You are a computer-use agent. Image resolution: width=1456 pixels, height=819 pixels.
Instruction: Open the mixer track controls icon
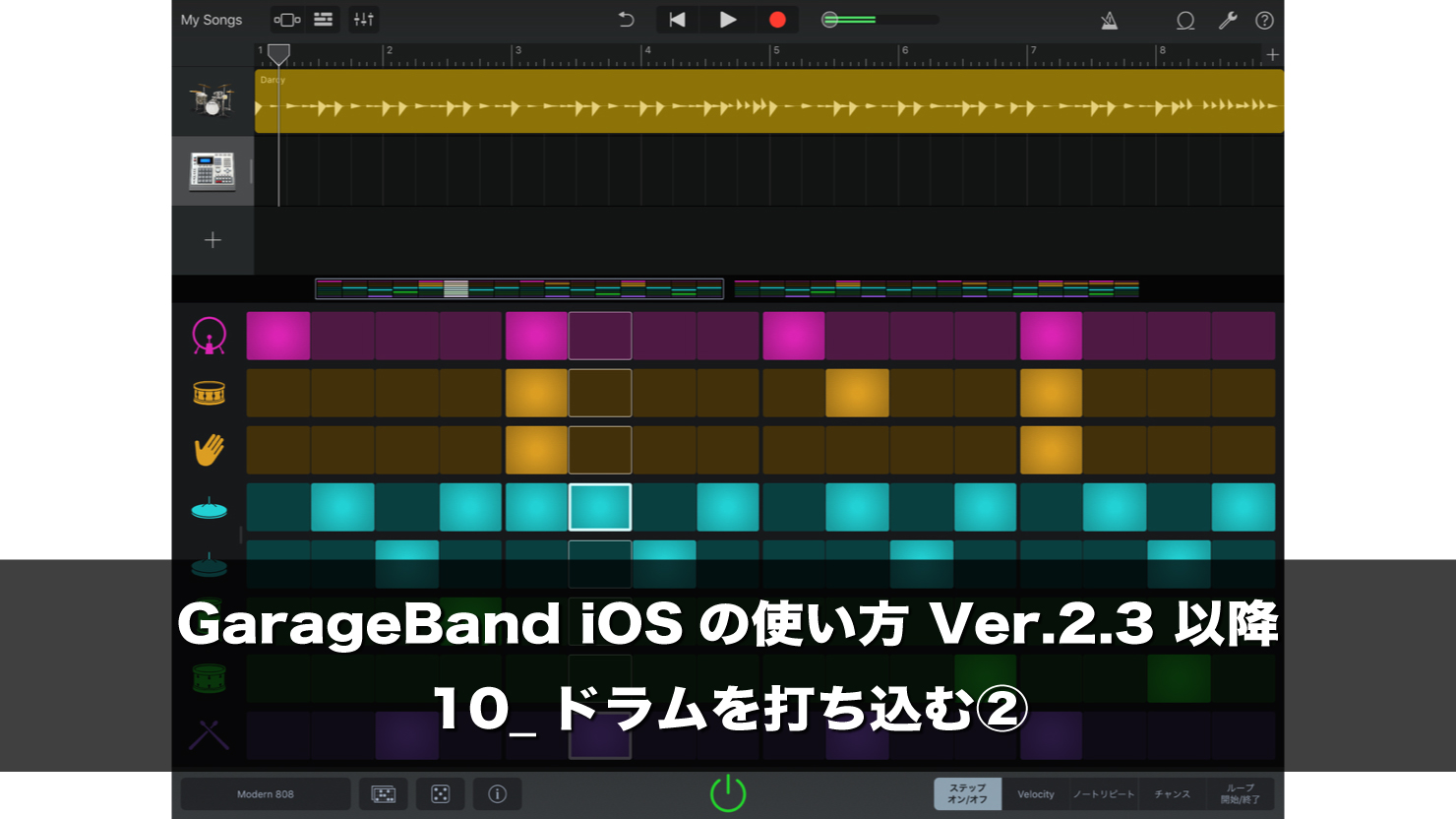pos(364,20)
